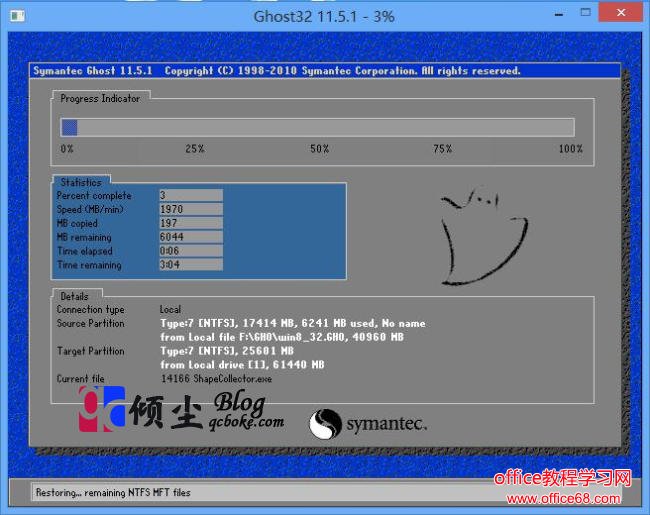Image resolution: width=650 pixels, height=515 pixels.
Task: Click the Percent complete value 3
Action: [191, 195]
